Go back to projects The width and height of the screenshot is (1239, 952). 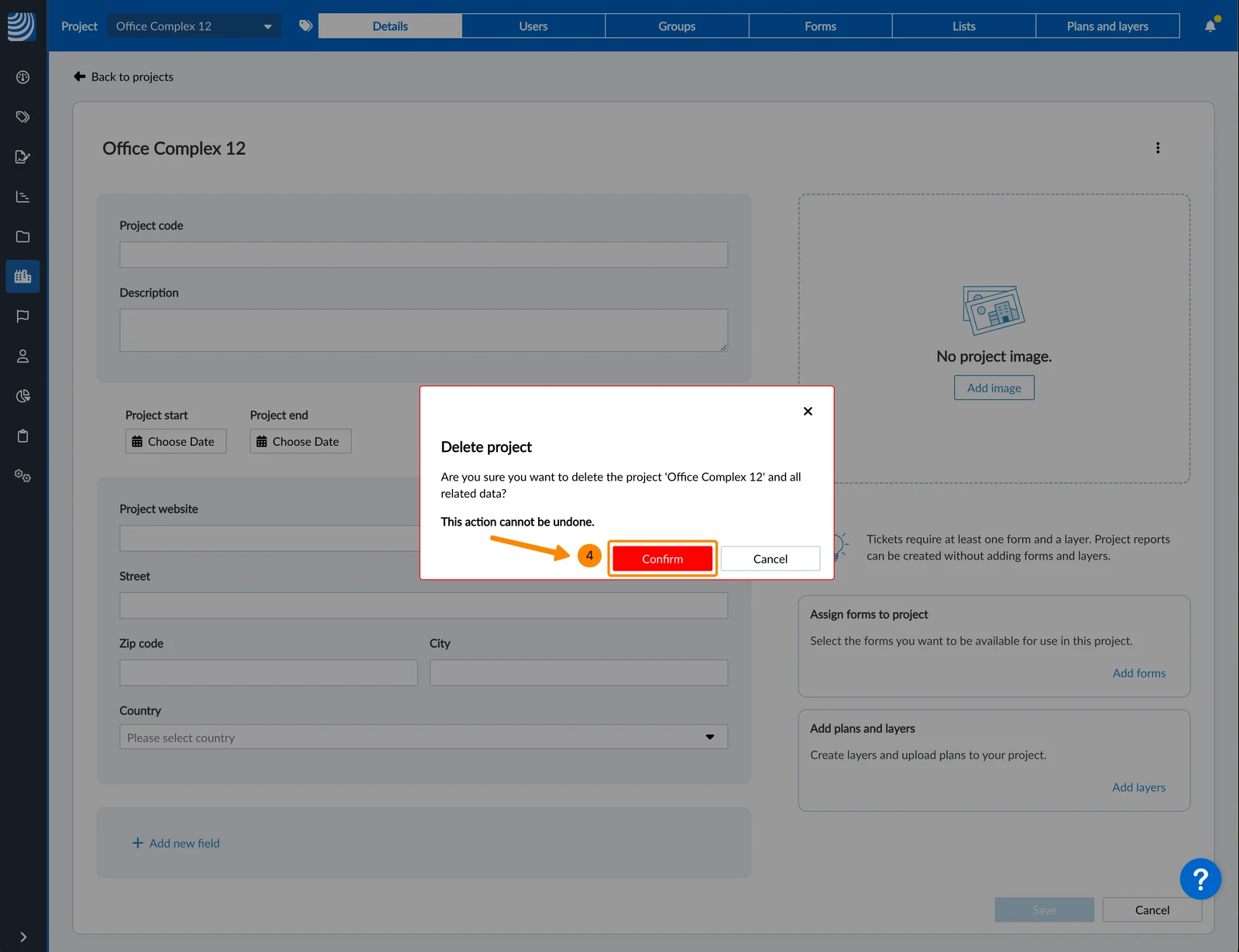click(x=123, y=77)
